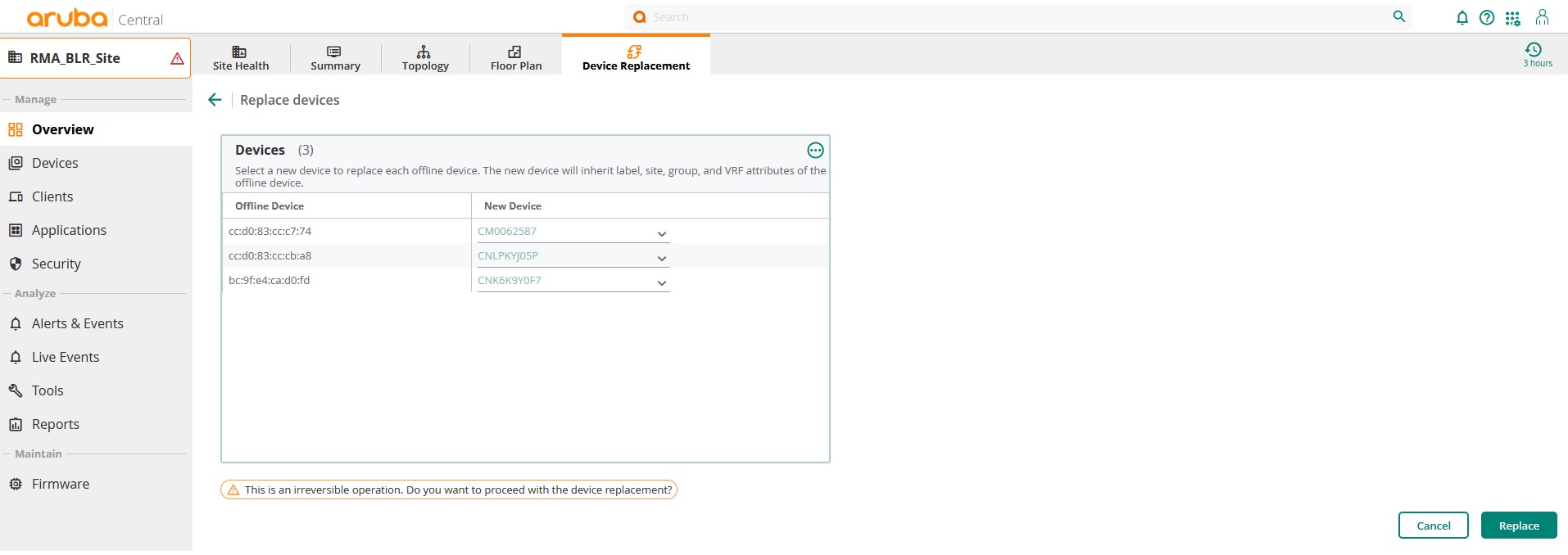Screen dimensions: 1568x555
Task: Open the Devices table ellipsis options icon
Action: point(815,150)
